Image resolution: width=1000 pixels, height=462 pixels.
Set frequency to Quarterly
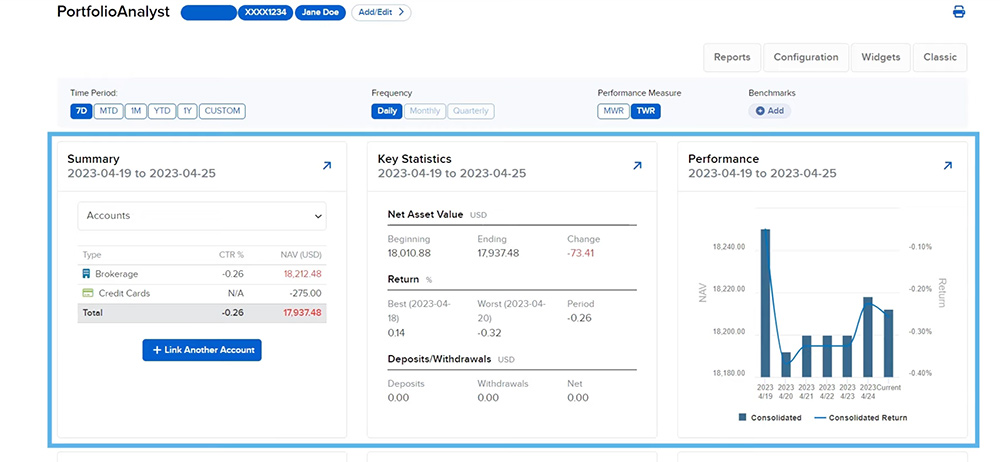[x=471, y=111]
